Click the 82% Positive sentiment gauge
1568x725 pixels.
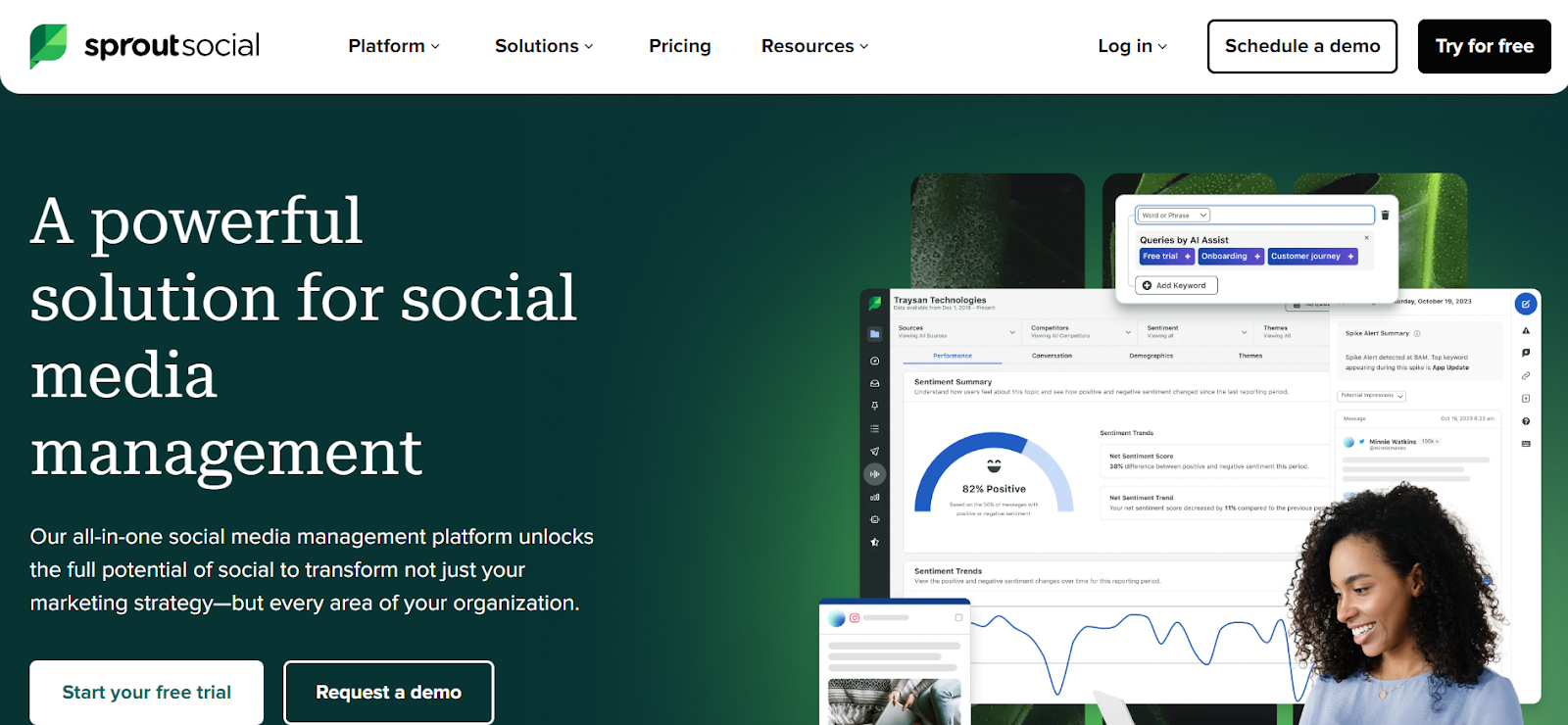pos(994,474)
